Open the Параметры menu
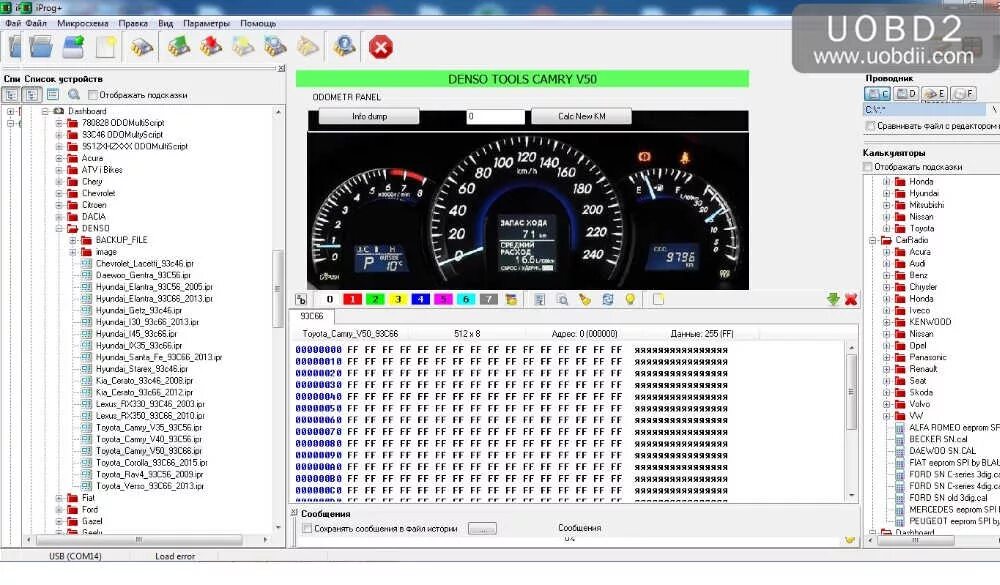This screenshot has width=1000, height=585. click(206, 23)
